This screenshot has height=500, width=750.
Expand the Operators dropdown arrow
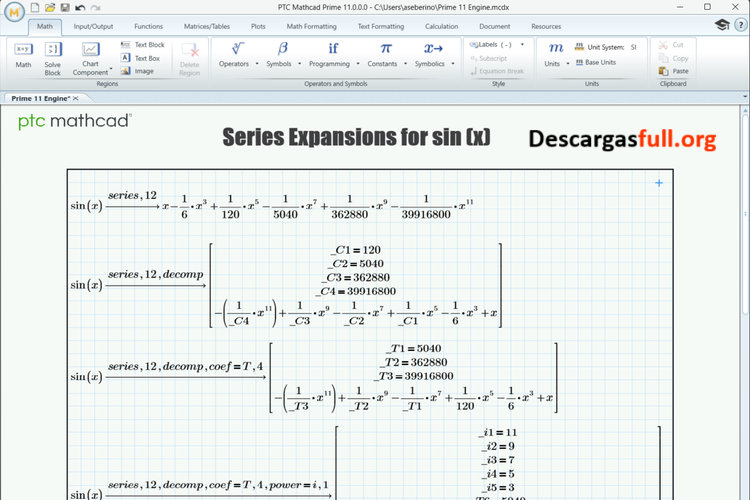point(257,64)
